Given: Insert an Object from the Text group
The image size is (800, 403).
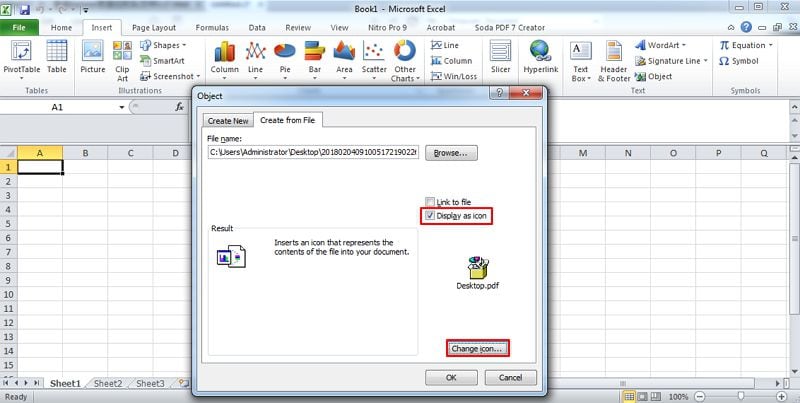Looking at the screenshot, I should point(654,77).
